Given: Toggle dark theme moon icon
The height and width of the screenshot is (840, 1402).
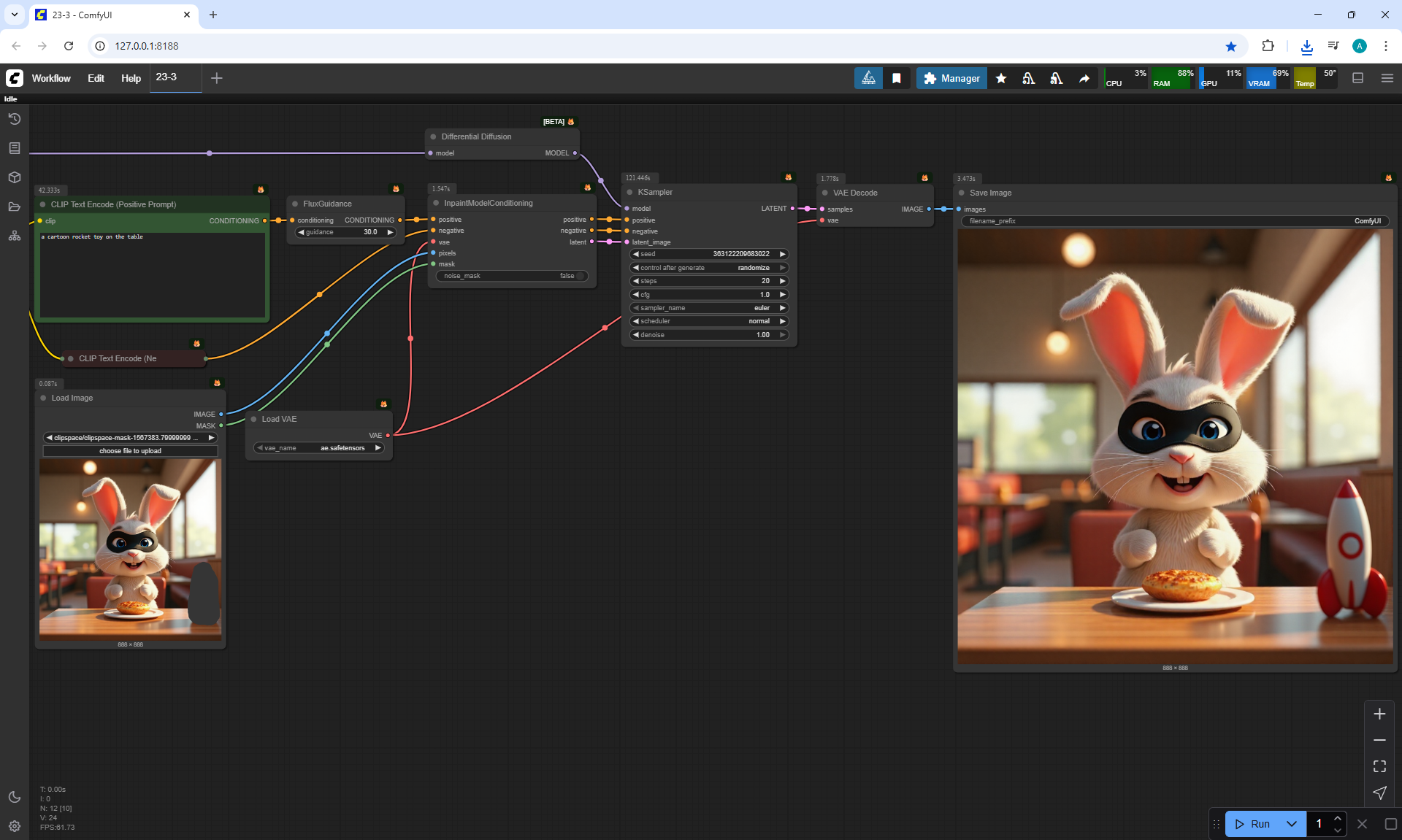Looking at the screenshot, I should pyautogui.click(x=15, y=797).
